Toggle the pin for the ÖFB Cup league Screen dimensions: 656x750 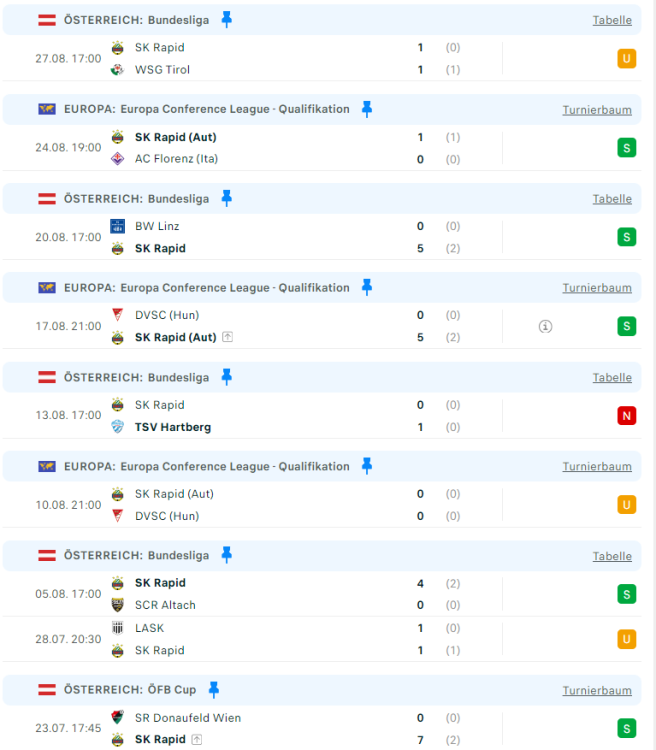213,690
